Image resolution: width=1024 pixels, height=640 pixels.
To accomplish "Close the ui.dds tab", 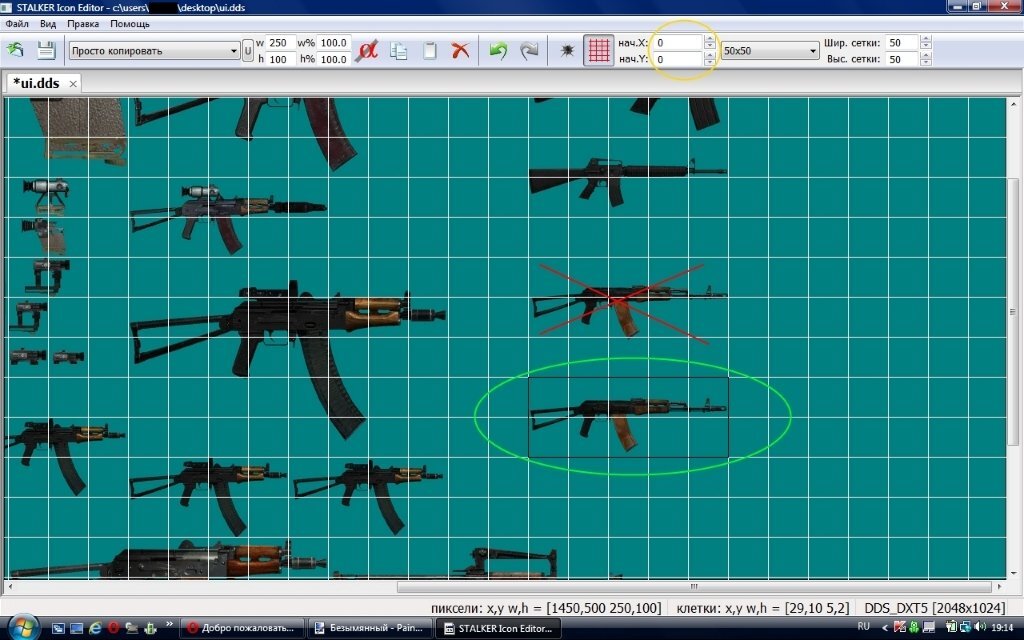I will (x=73, y=84).
